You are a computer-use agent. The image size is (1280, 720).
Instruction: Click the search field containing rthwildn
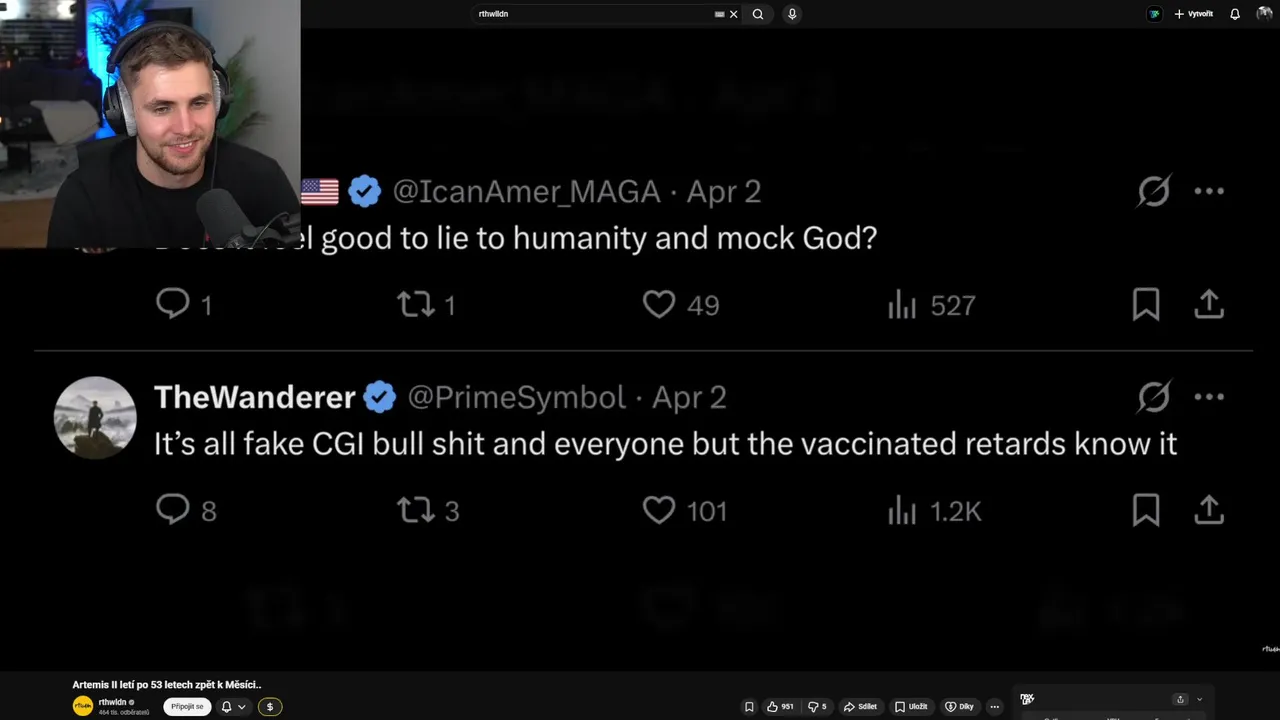tap(590, 14)
